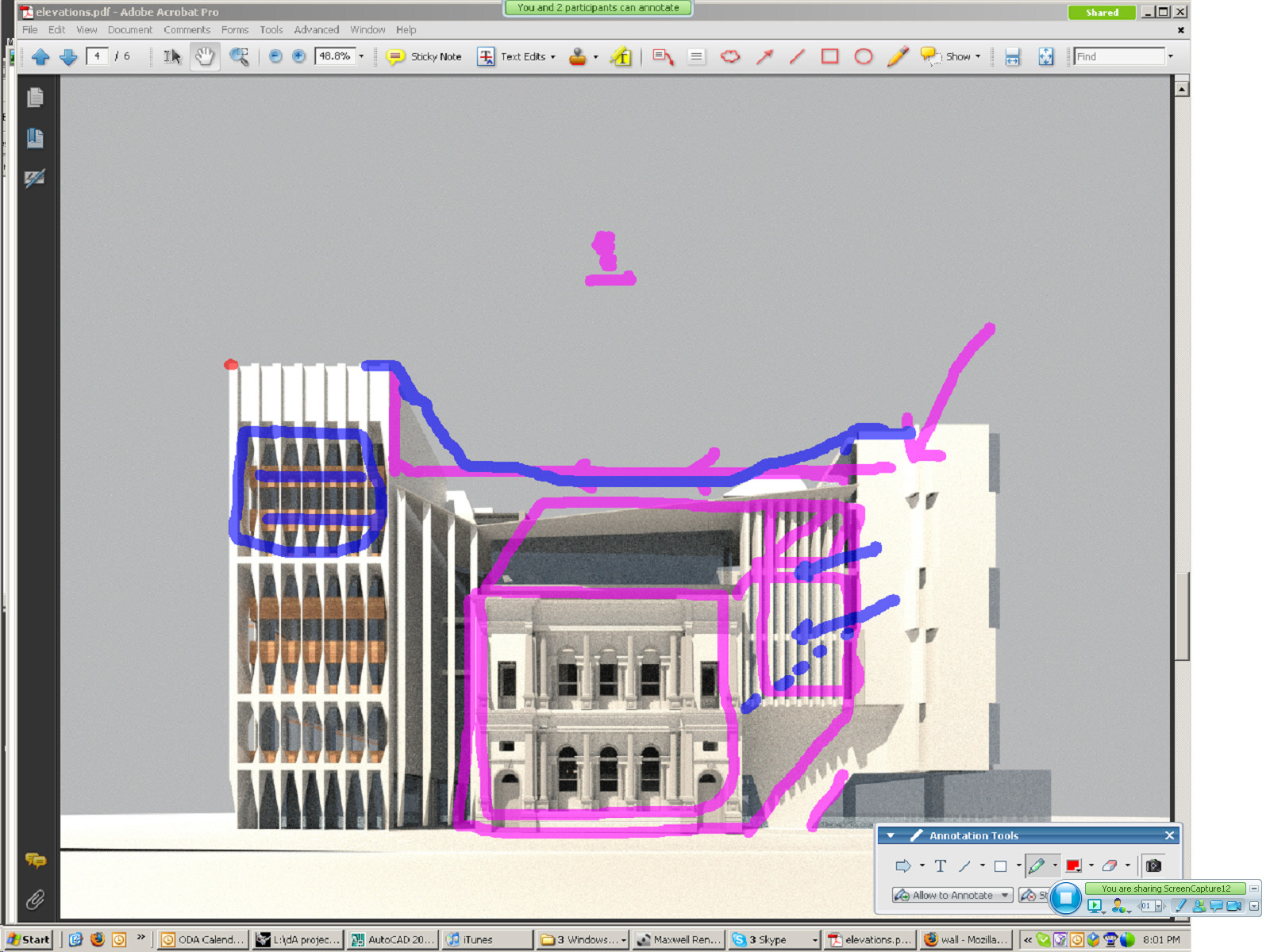The image size is (1270, 952).
Task: Select the Arrow drawing tool
Action: click(x=764, y=56)
